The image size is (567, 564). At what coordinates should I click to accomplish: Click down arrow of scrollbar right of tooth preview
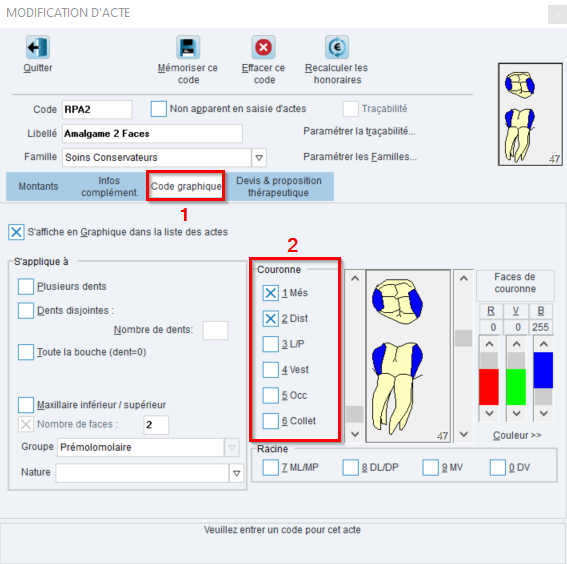coord(464,434)
